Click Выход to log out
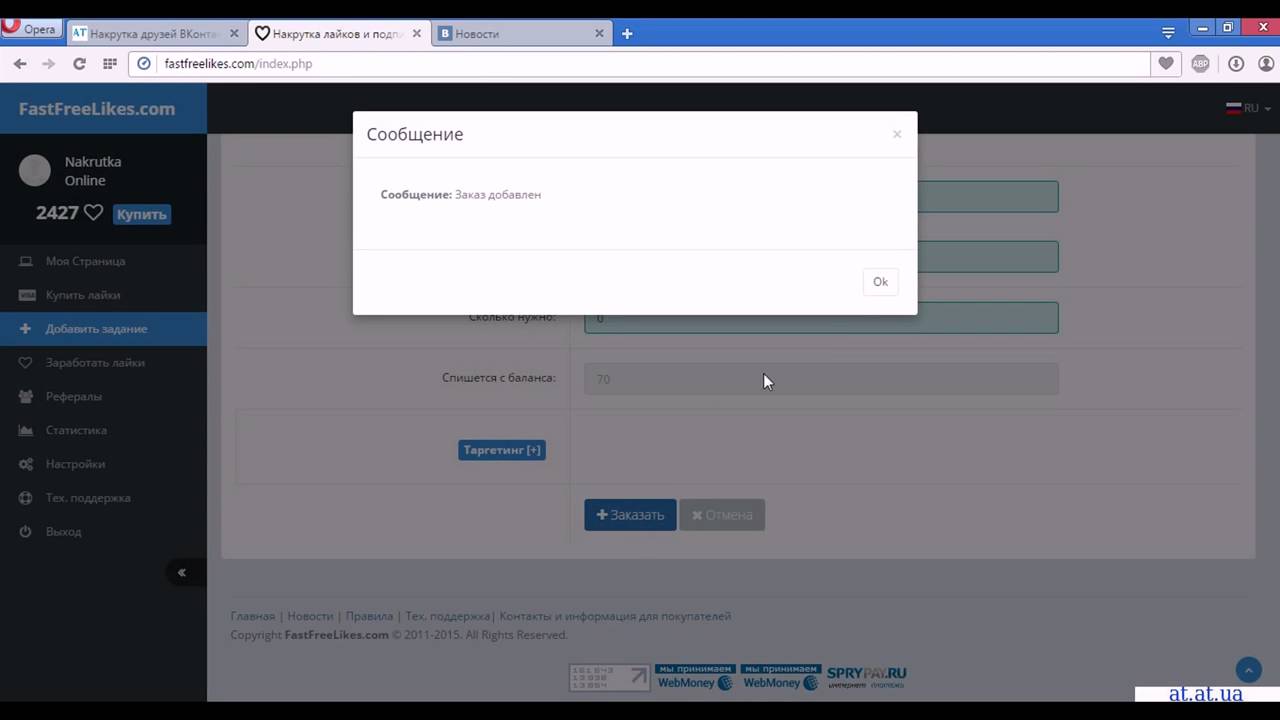 coord(103,532)
